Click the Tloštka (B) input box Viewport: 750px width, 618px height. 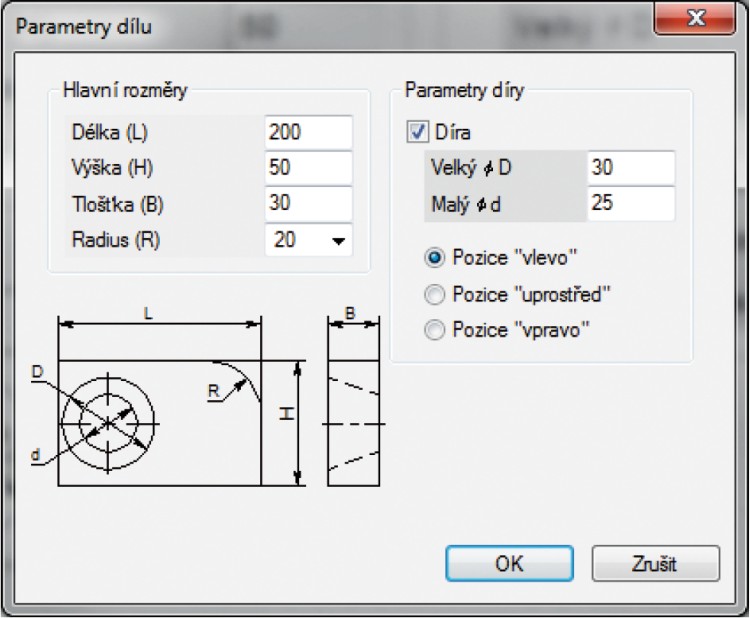[x=308, y=204]
